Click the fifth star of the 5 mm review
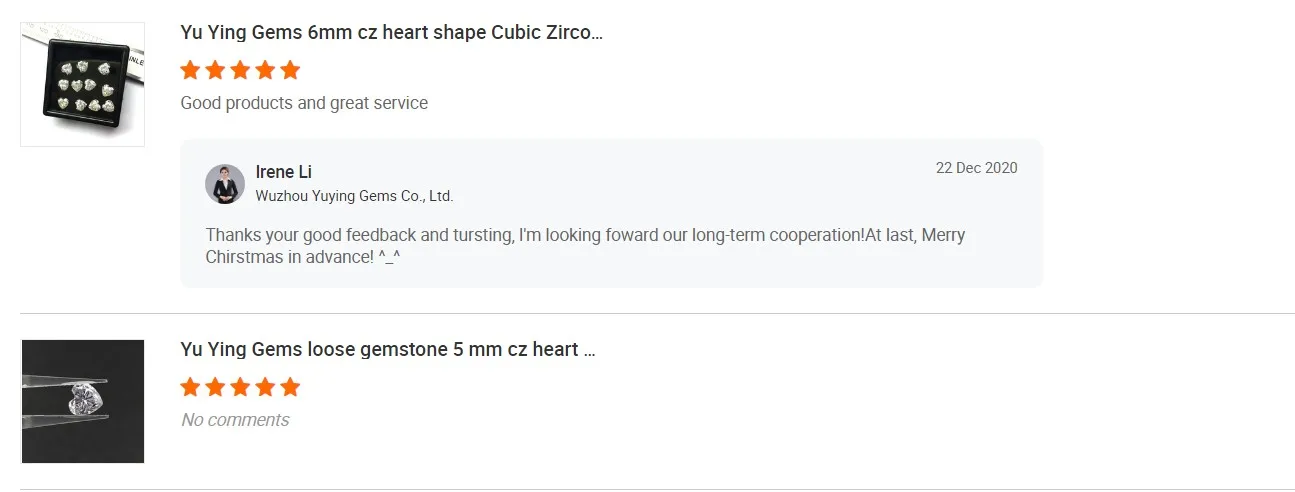Screen dimensions: 1295x492 (x=290, y=387)
